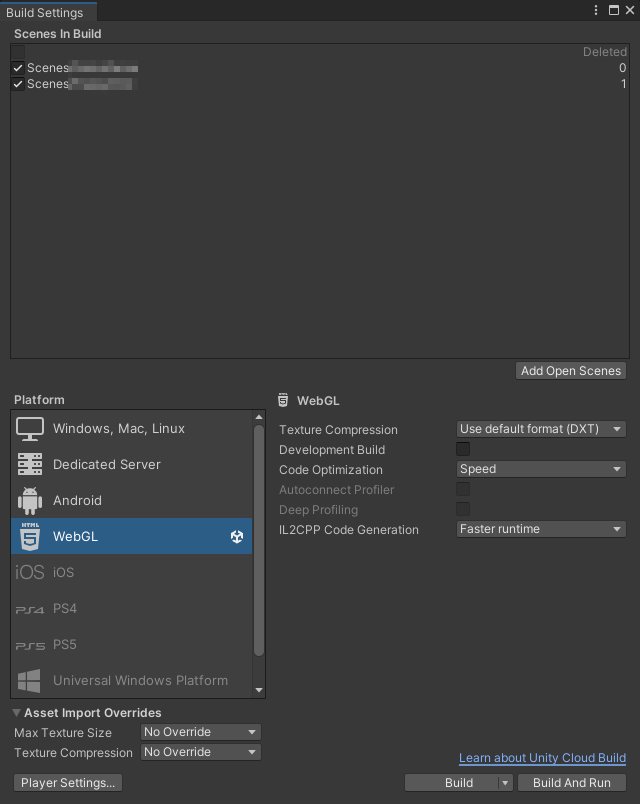Open Max Texture Size override dropdown
The height and width of the screenshot is (804, 640).
point(201,732)
